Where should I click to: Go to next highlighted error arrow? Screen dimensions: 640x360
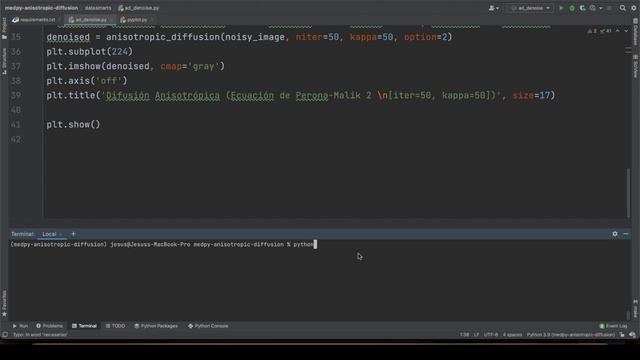point(626,31)
